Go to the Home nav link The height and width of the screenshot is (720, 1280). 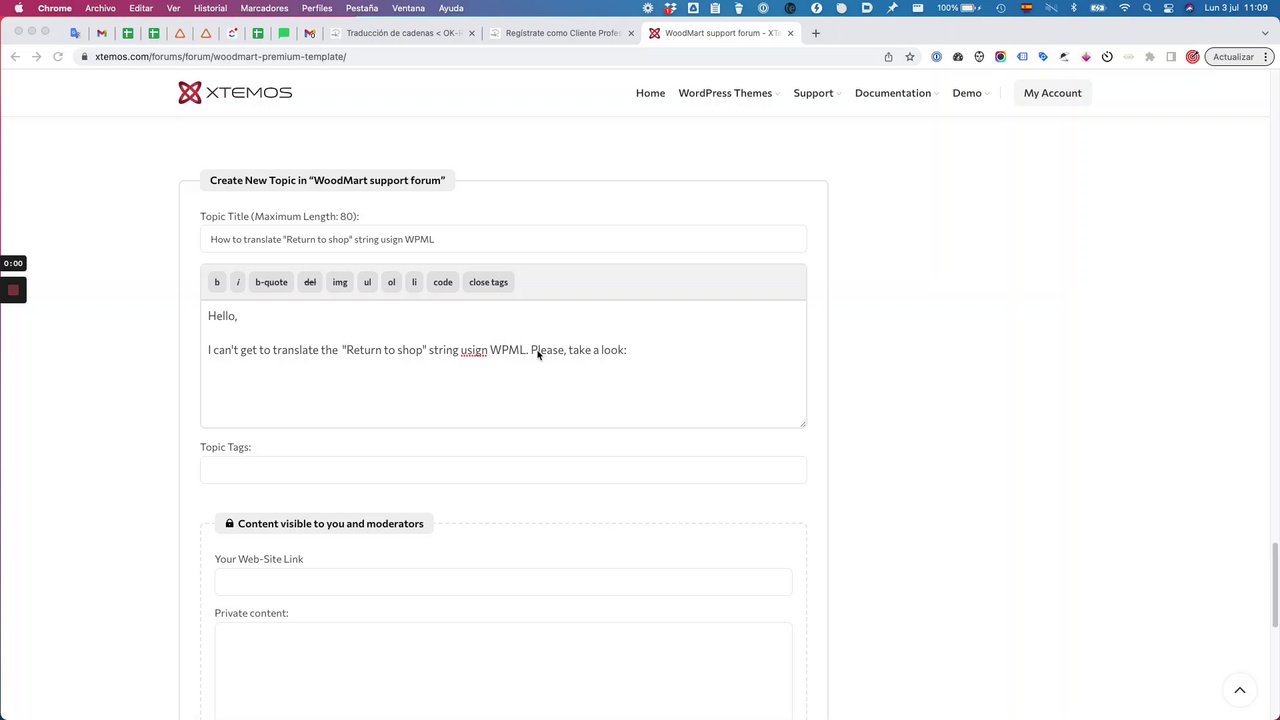tap(650, 93)
